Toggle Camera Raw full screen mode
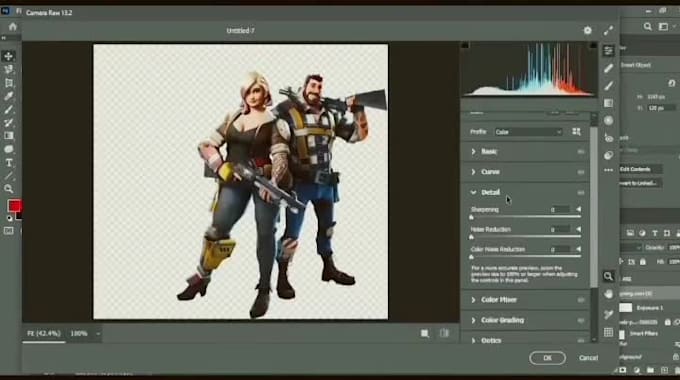 pos(608,30)
